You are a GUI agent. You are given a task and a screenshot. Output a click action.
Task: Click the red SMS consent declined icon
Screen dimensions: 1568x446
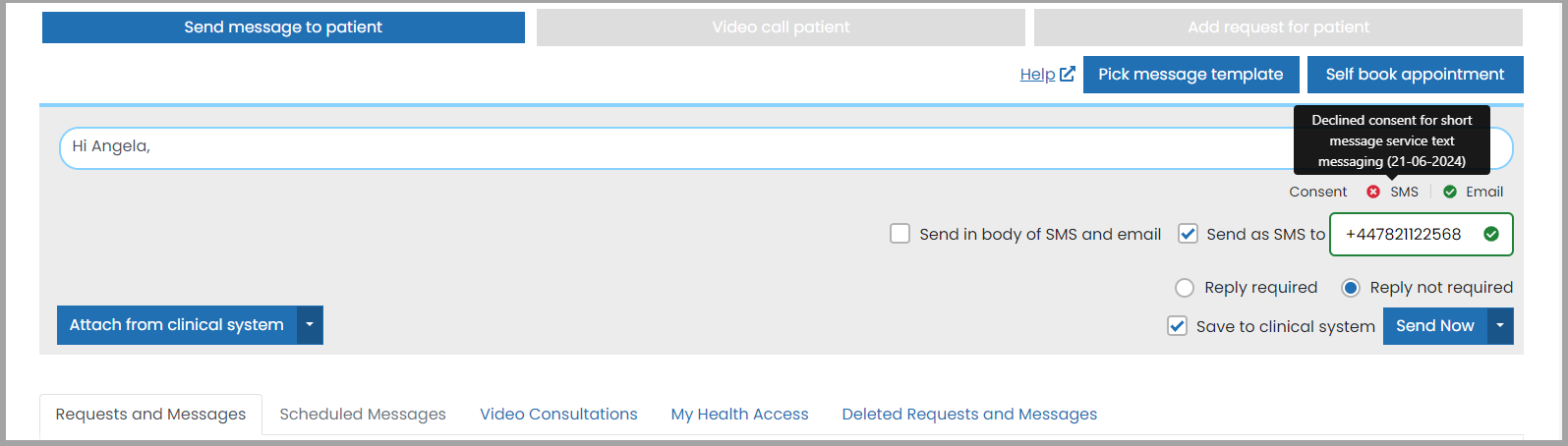pos(1373,192)
